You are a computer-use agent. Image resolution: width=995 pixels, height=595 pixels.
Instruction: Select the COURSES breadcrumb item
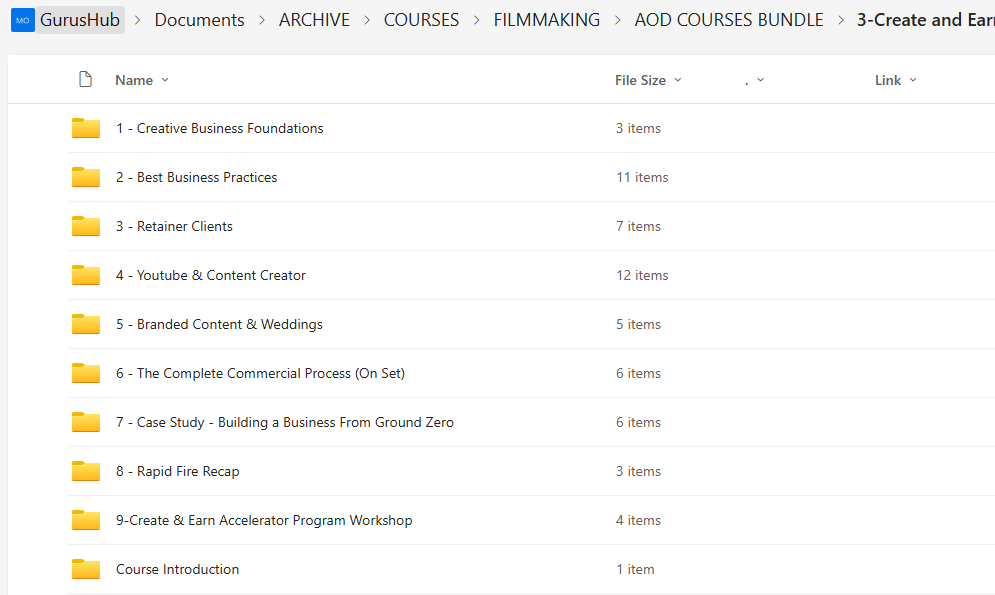[x=421, y=20]
